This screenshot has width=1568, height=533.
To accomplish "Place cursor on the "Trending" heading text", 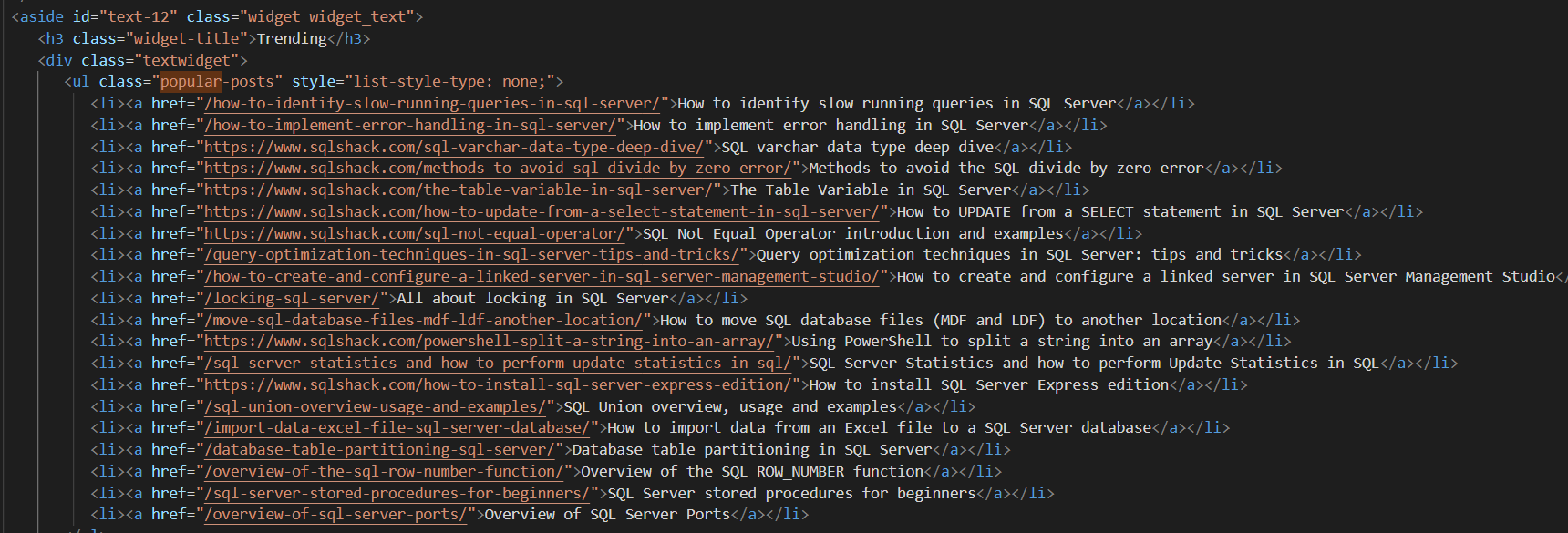I will 292,39.
